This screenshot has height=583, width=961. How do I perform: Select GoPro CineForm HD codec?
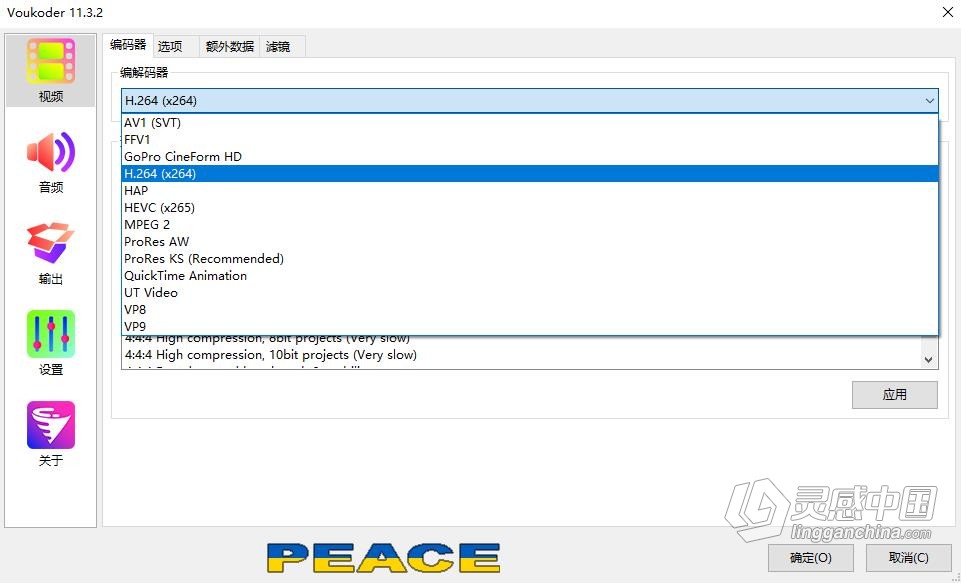pos(530,157)
